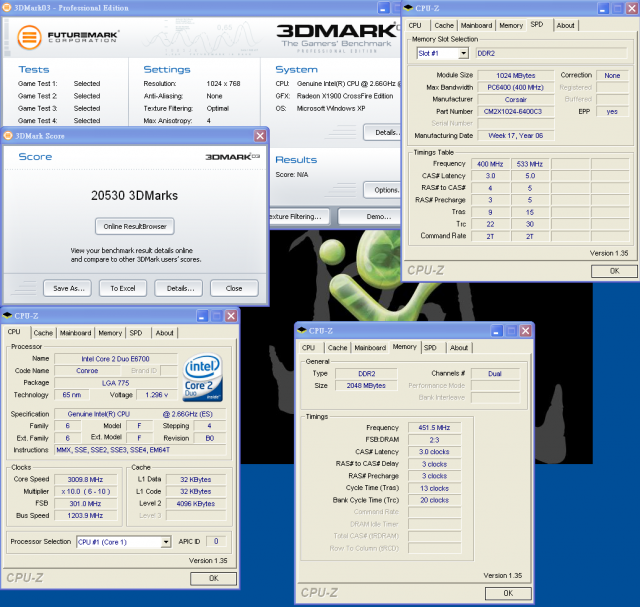Switch to Cache tab in SPD window
Viewport: 640px width, 607px height.
pyautogui.click(x=444, y=25)
